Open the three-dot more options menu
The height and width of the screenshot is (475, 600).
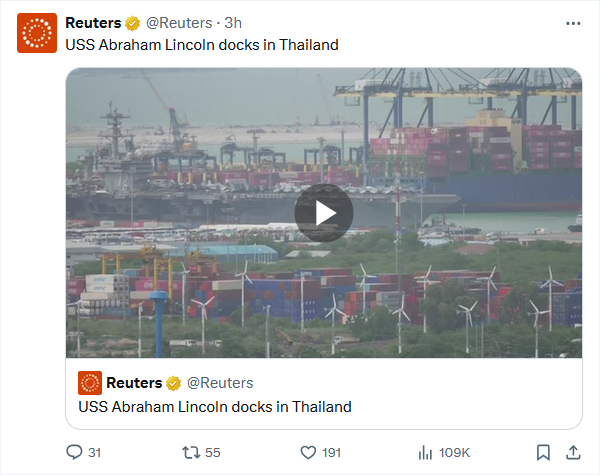click(573, 23)
